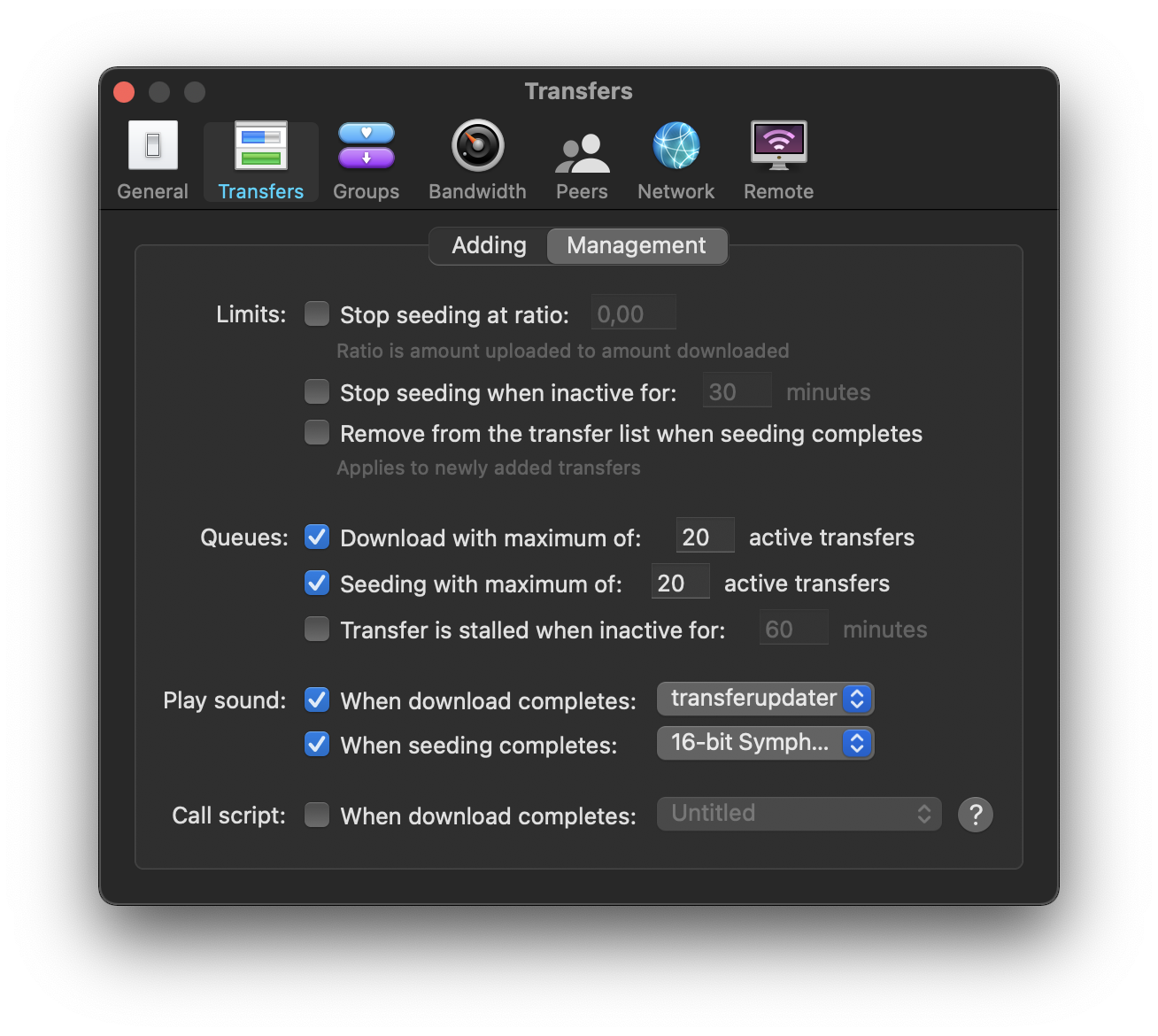1158x1036 pixels.
Task: Click the help question mark button
Action: pyautogui.click(x=976, y=815)
